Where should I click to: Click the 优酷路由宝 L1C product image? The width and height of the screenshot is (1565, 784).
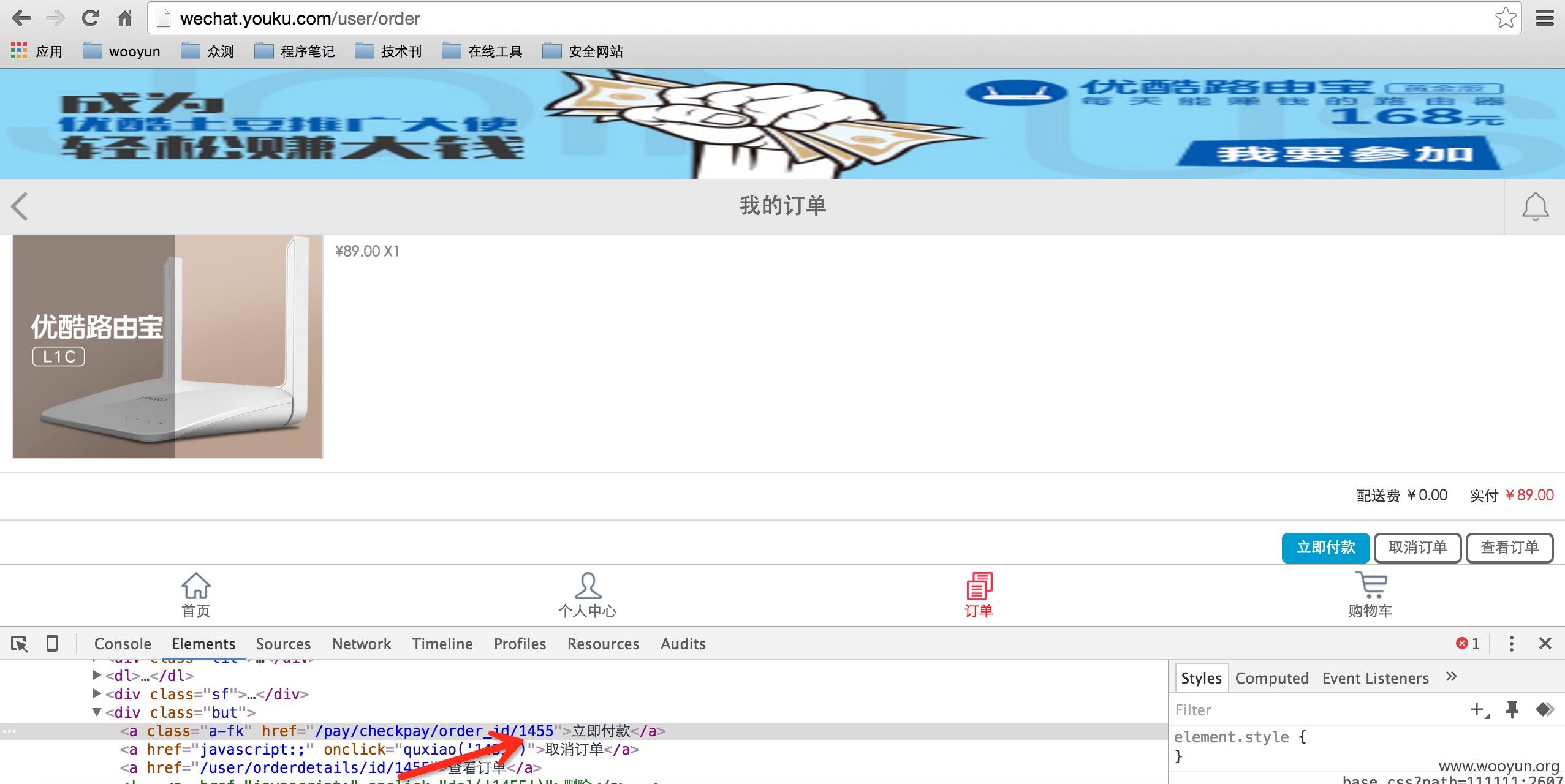(168, 347)
